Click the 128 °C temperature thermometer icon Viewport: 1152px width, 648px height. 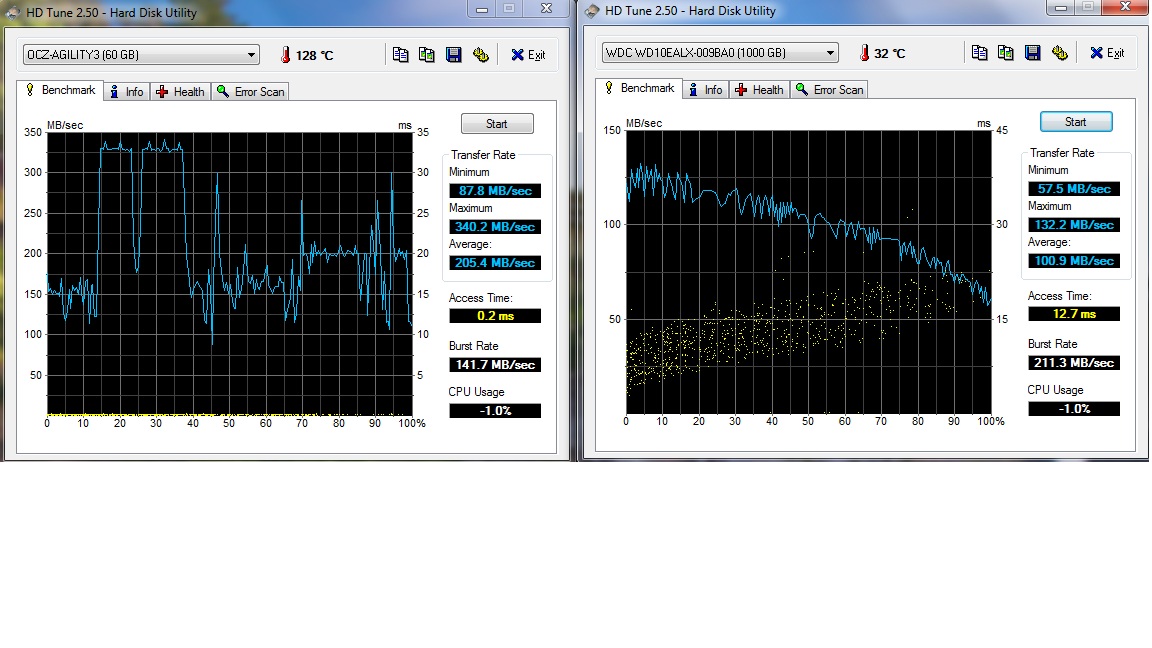286,55
